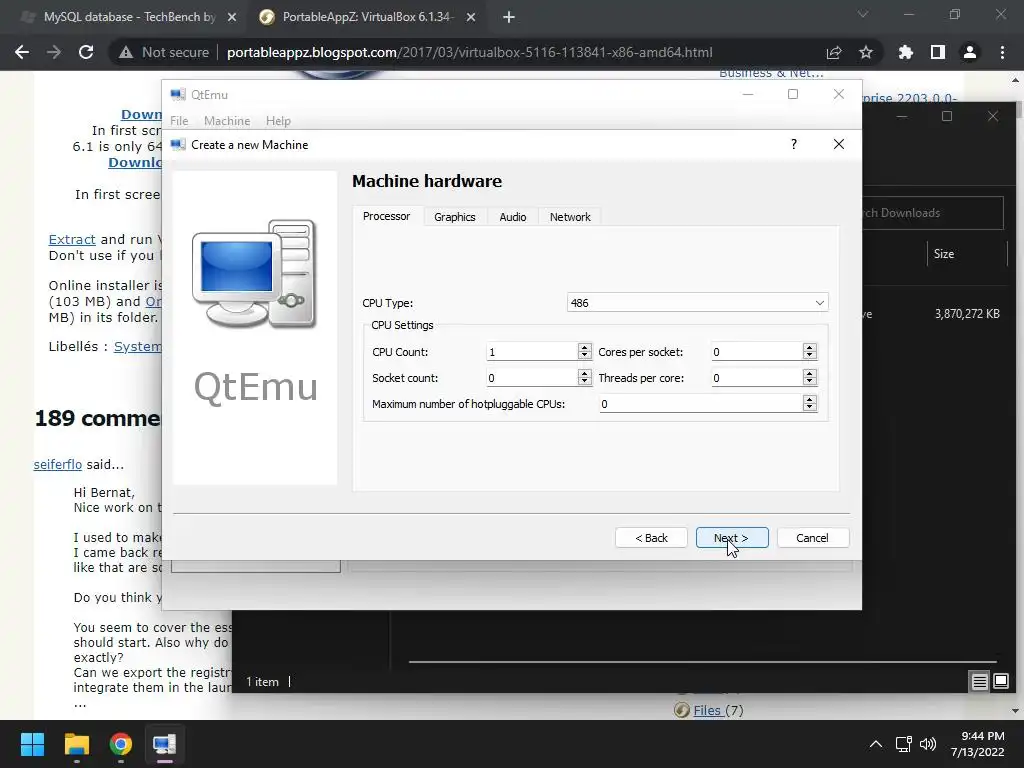Toggle Chrome side panel icon
The image size is (1024, 768).
point(938,52)
